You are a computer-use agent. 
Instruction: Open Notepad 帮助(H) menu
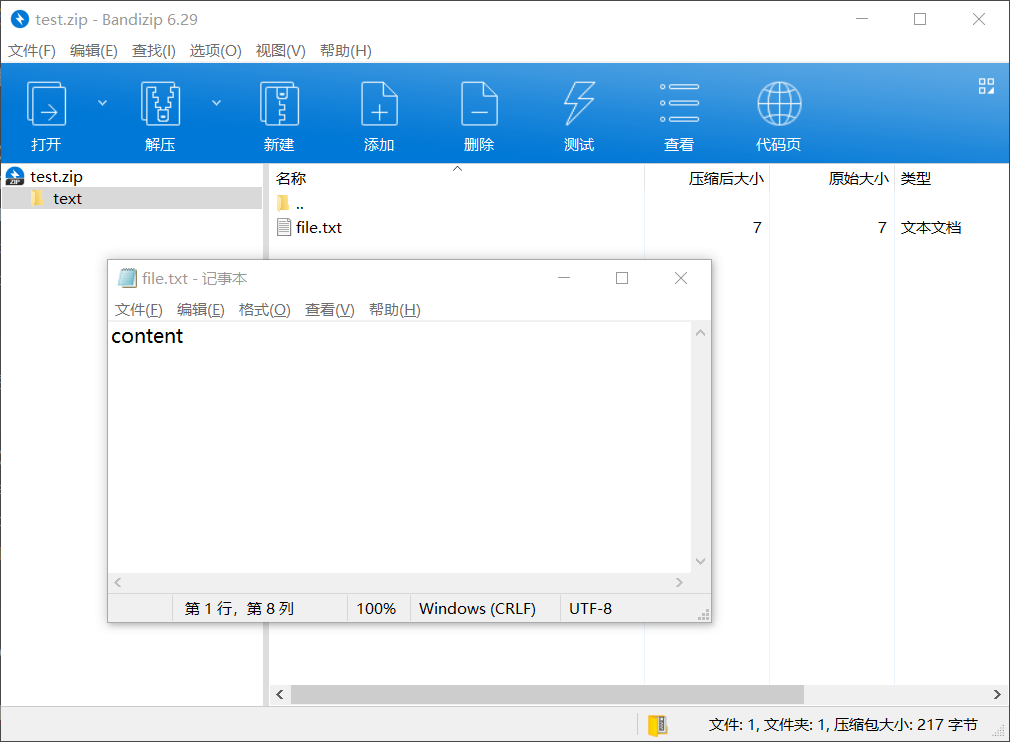(395, 310)
